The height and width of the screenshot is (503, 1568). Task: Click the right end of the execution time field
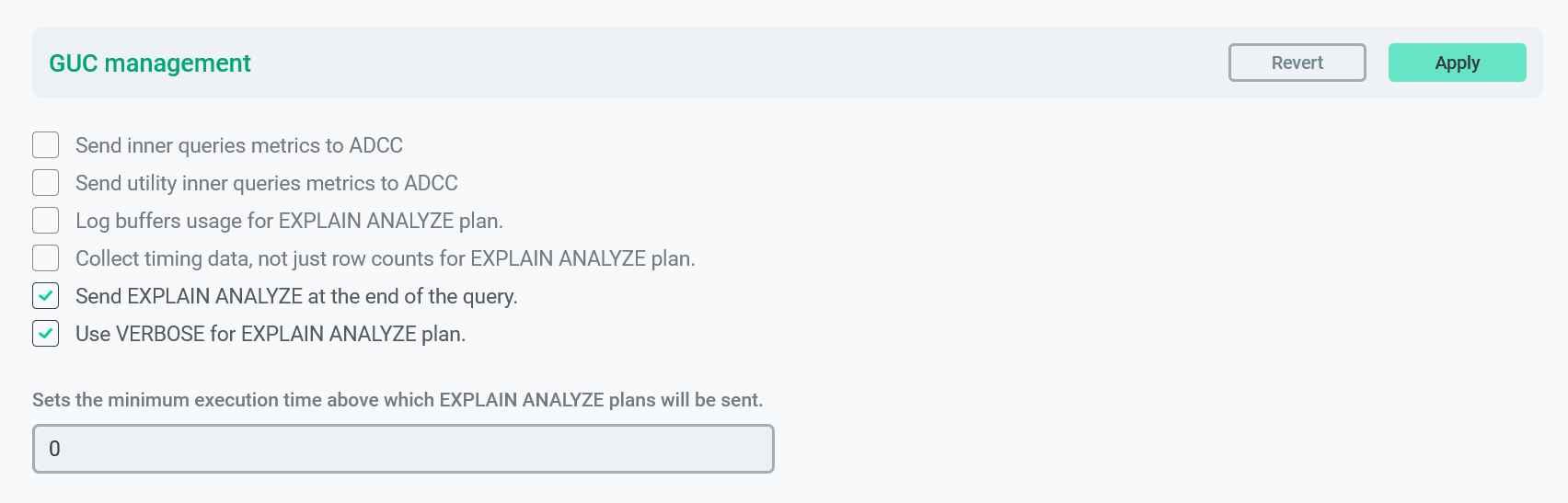pos(750,449)
